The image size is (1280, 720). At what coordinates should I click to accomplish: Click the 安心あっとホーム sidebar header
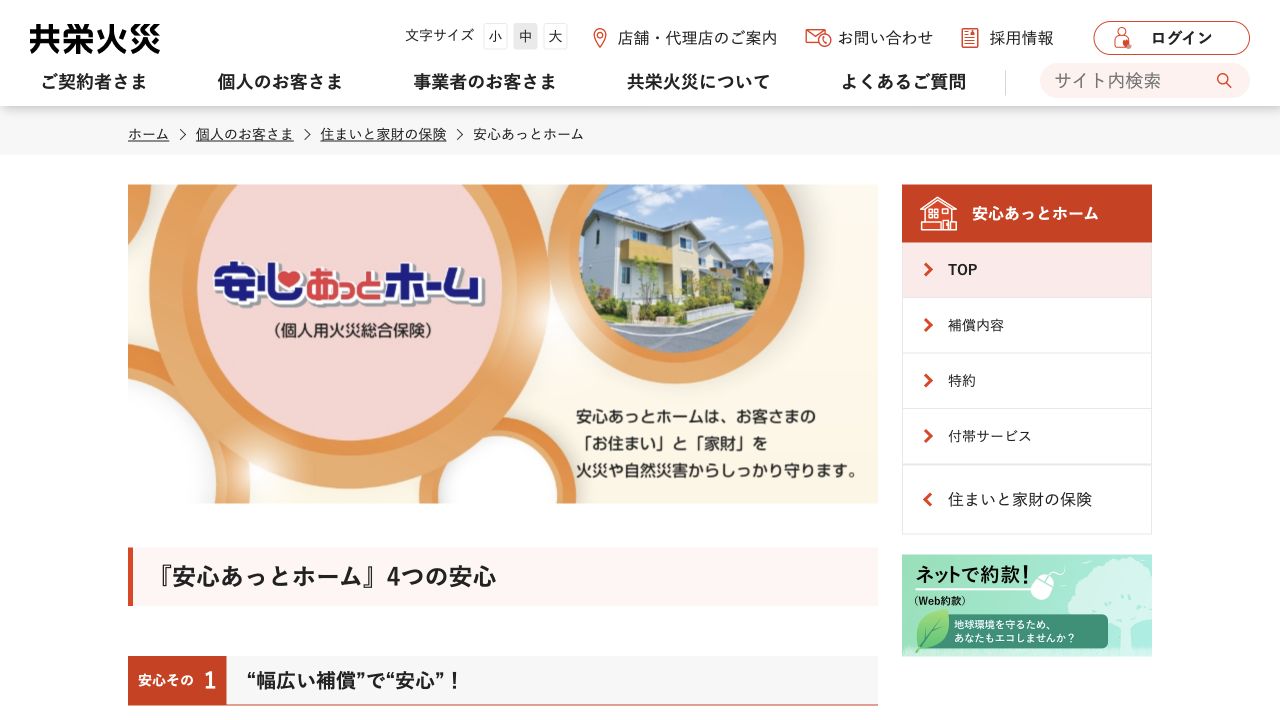click(1026, 213)
